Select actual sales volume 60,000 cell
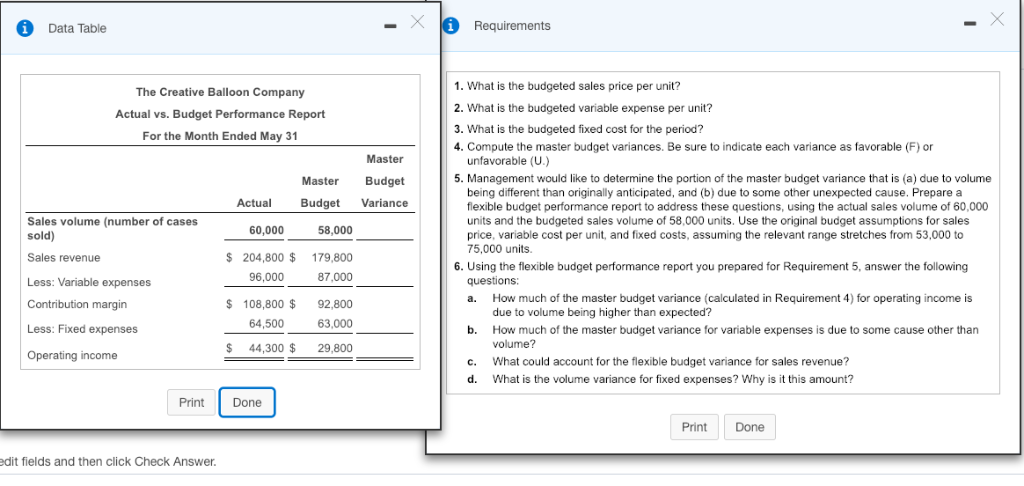The height and width of the screenshot is (486, 1024). [x=266, y=230]
